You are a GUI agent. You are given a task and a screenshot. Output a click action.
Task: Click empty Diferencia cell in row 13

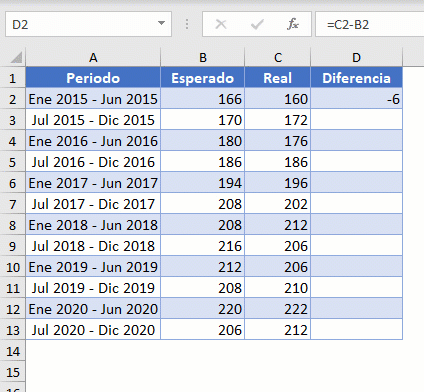click(356, 330)
